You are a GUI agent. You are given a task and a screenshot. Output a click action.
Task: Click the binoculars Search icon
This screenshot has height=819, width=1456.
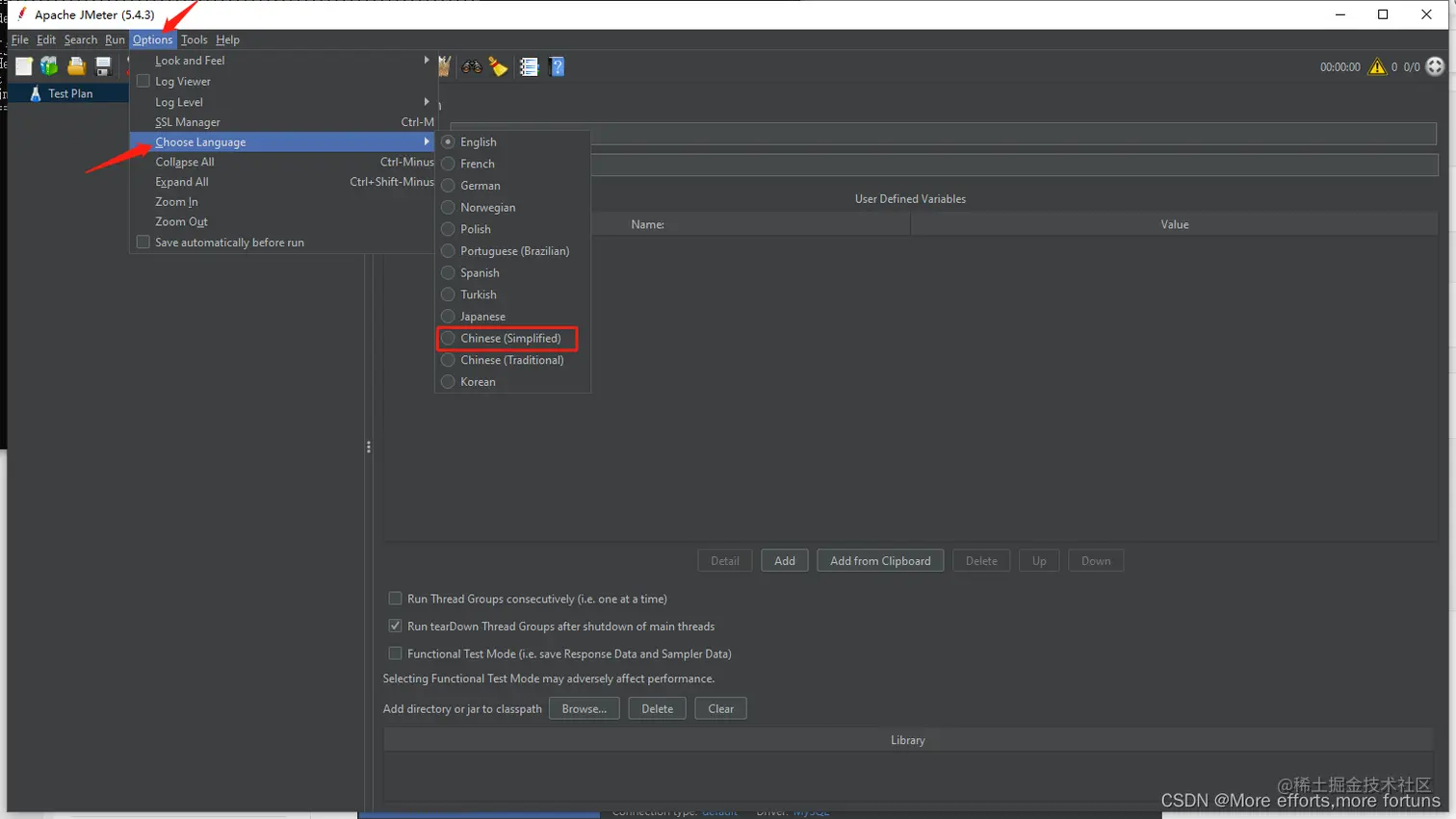click(472, 66)
